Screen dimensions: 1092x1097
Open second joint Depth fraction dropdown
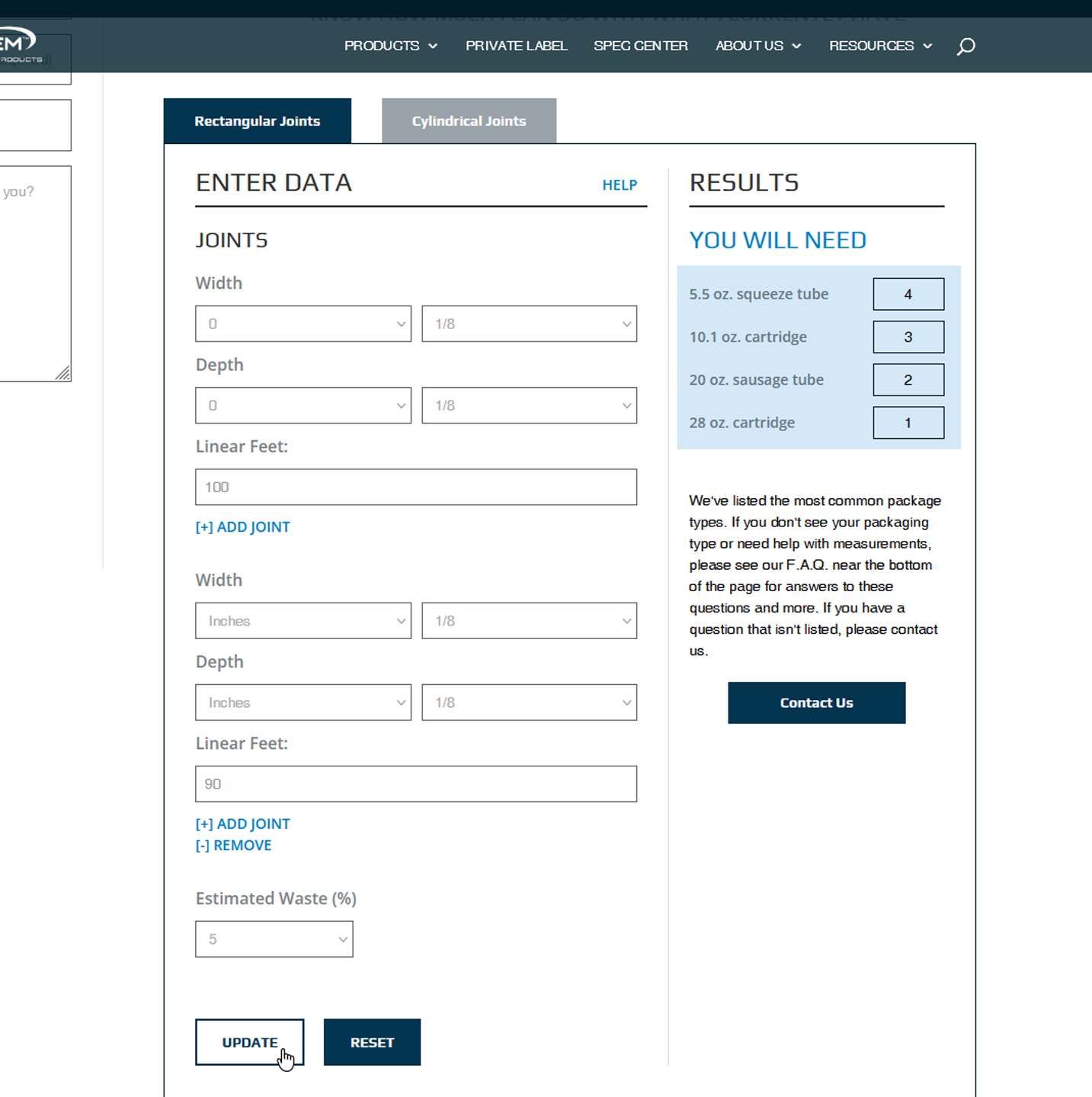529,702
